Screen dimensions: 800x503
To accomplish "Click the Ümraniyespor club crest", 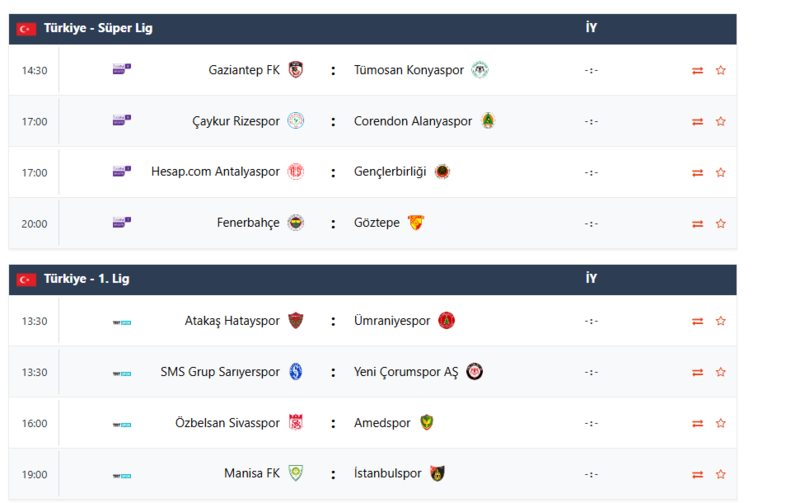I will click(446, 321).
